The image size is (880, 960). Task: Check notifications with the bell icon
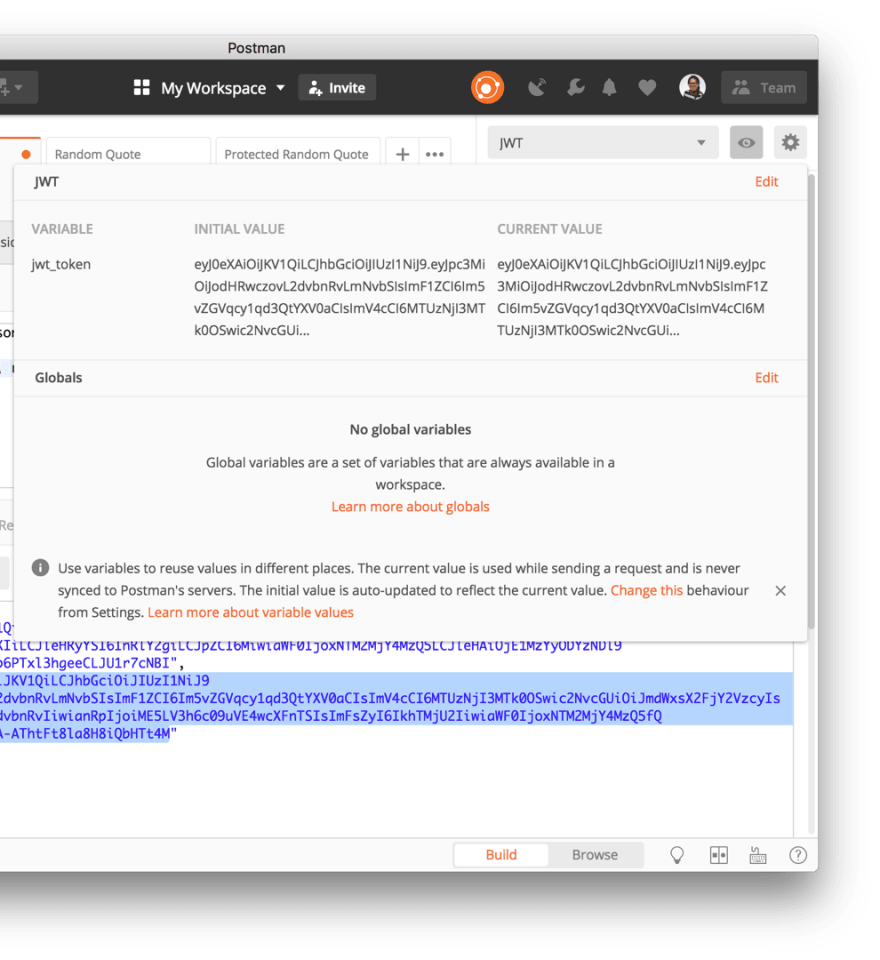click(x=610, y=87)
